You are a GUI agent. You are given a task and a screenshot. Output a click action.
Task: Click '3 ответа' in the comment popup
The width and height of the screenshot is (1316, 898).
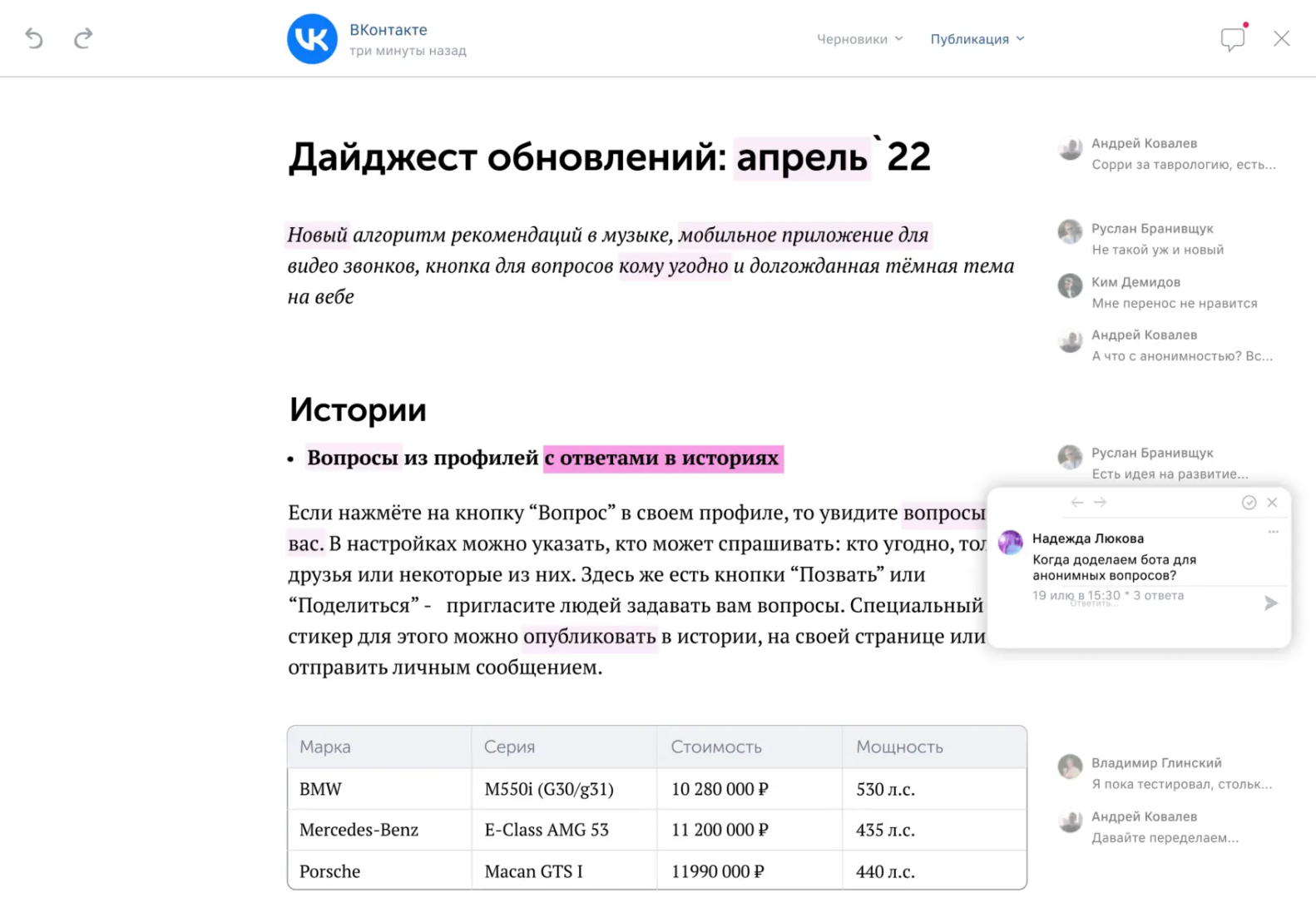(x=1158, y=596)
